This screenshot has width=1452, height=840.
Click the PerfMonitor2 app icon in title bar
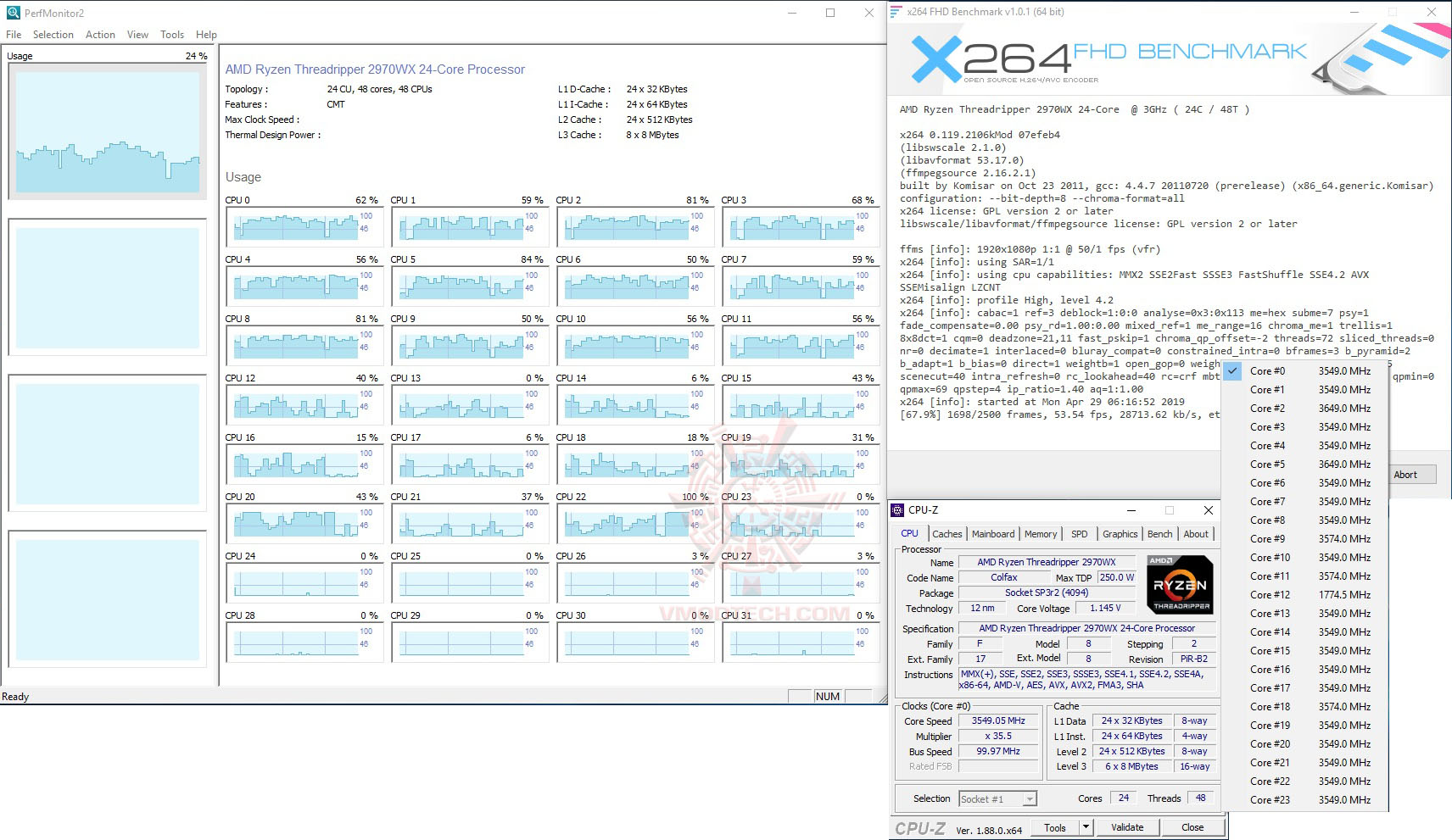coord(13,13)
